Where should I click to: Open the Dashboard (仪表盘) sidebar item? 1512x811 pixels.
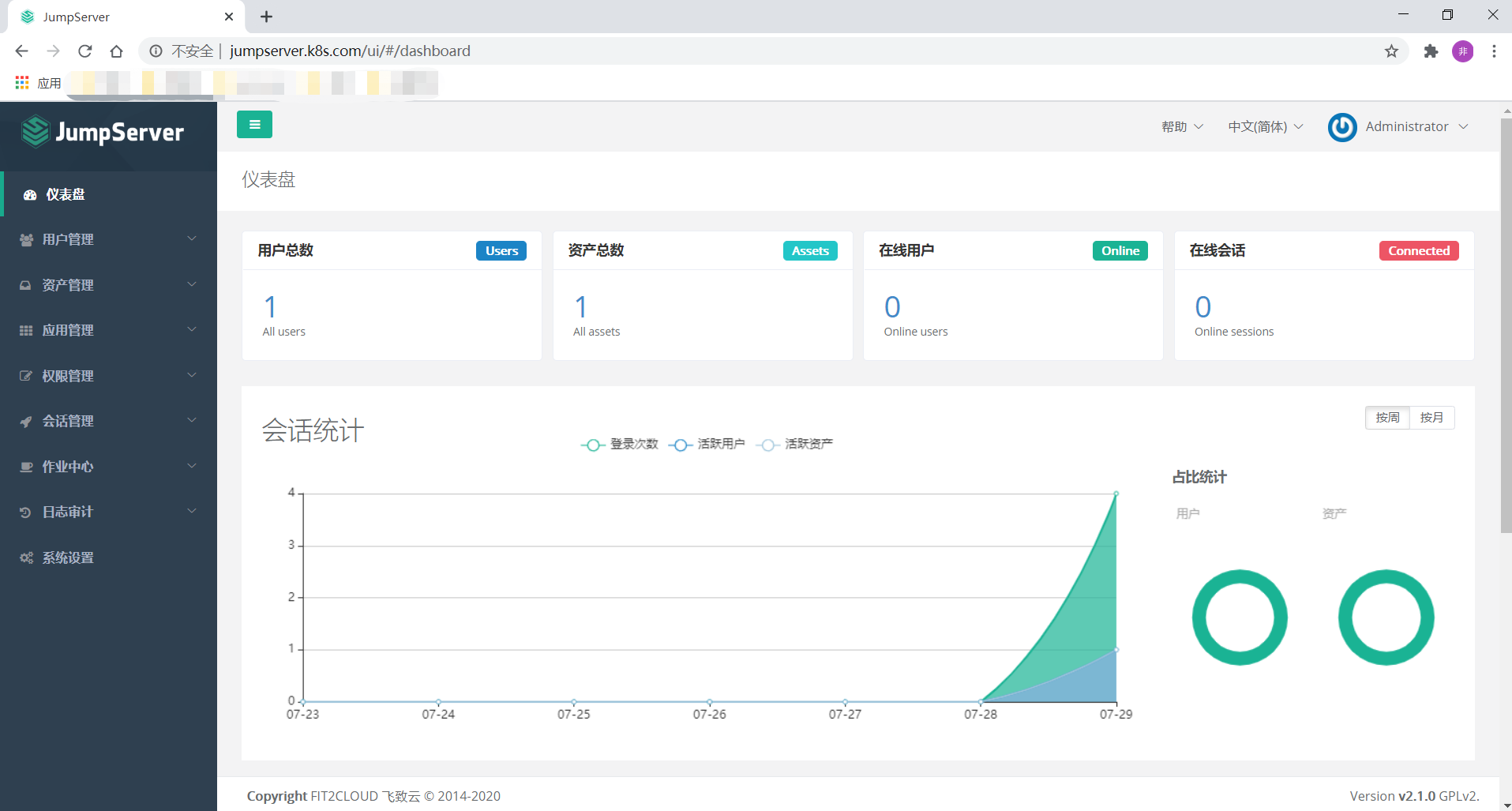click(x=109, y=194)
